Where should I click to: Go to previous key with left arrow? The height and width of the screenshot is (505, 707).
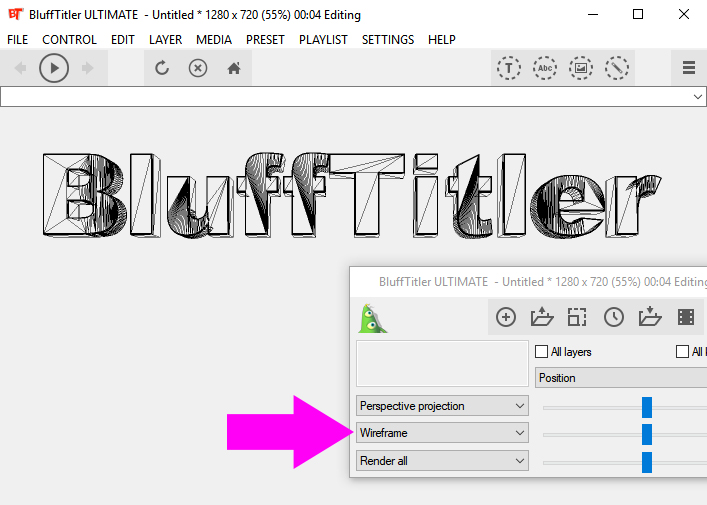coord(20,68)
